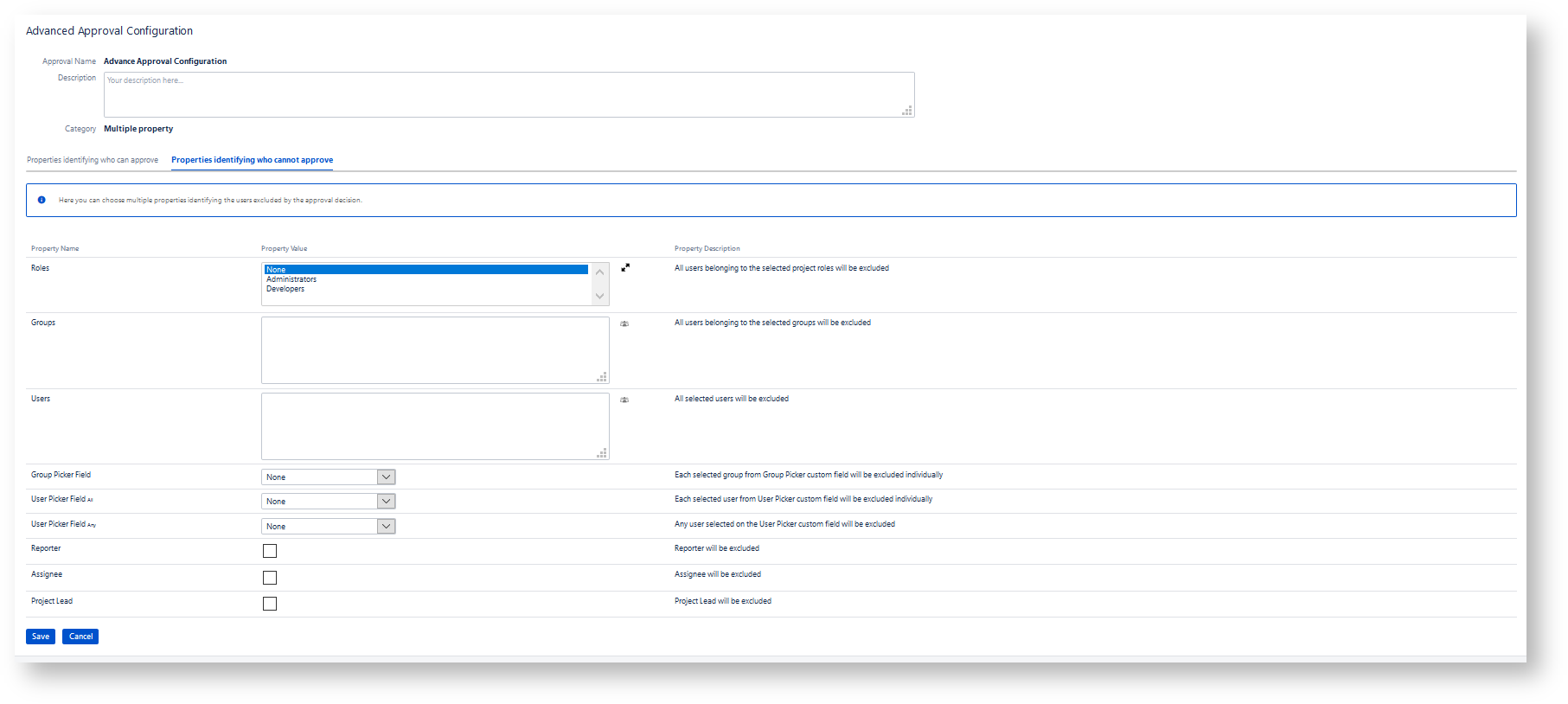1568x704 pixels.
Task: Select Administrators in the Roles list
Action: click(x=291, y=279)
